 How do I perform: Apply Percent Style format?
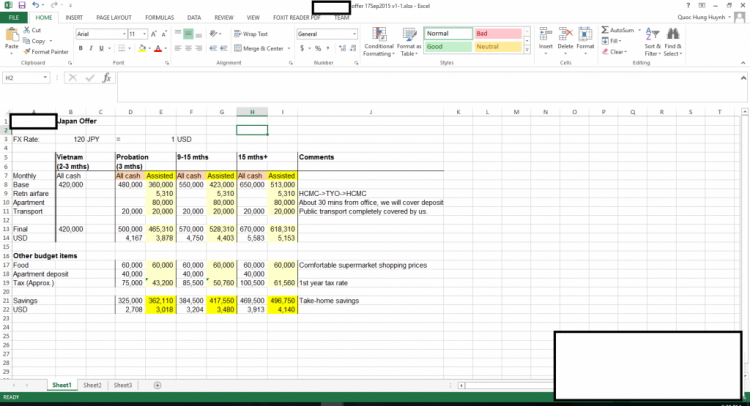click(318, 48)
